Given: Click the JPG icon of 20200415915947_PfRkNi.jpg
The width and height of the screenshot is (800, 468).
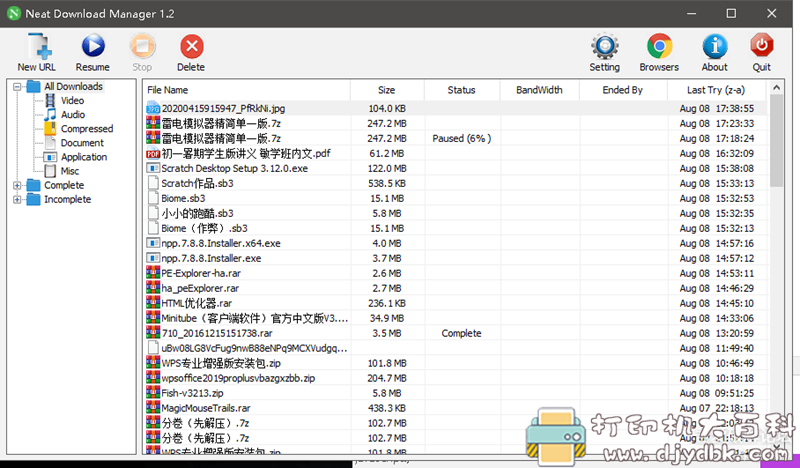Looking at the screenshot, I should (x=153, y=108).
